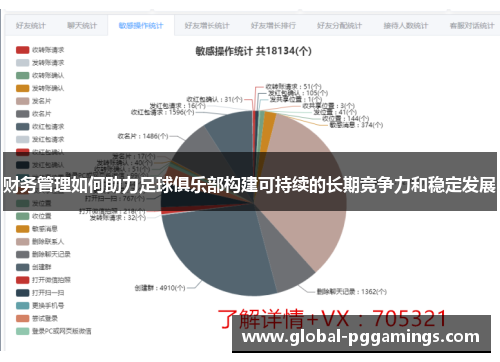
Task: Go to the 好友增长统计 tab
Action: click(207, 26)
